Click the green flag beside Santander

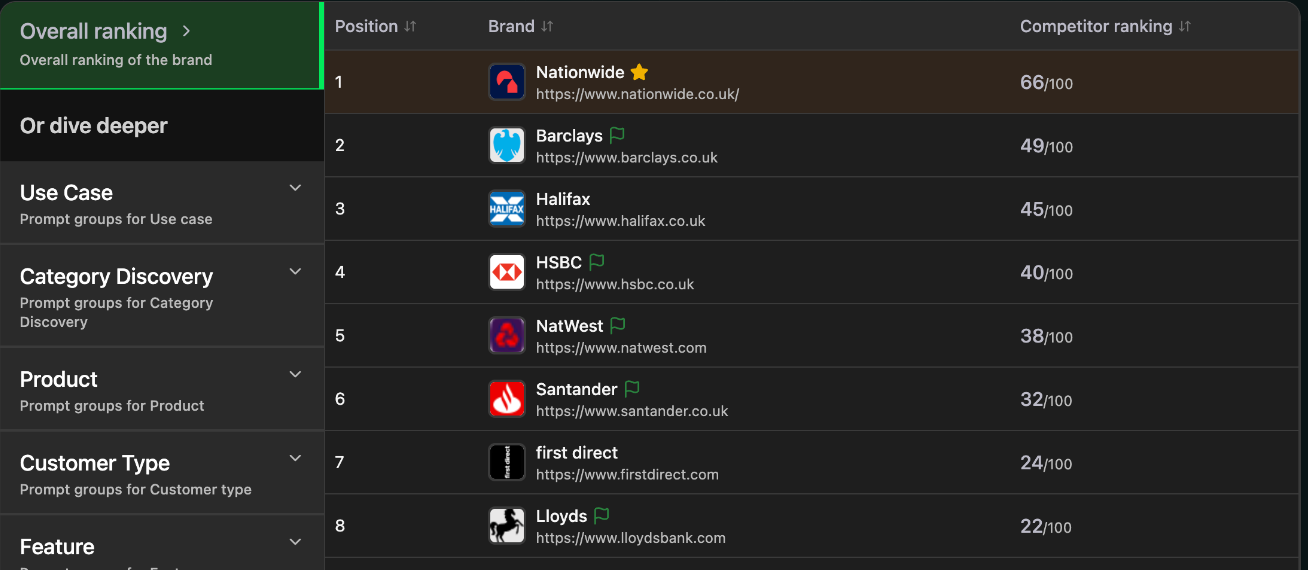pos(632,388)
